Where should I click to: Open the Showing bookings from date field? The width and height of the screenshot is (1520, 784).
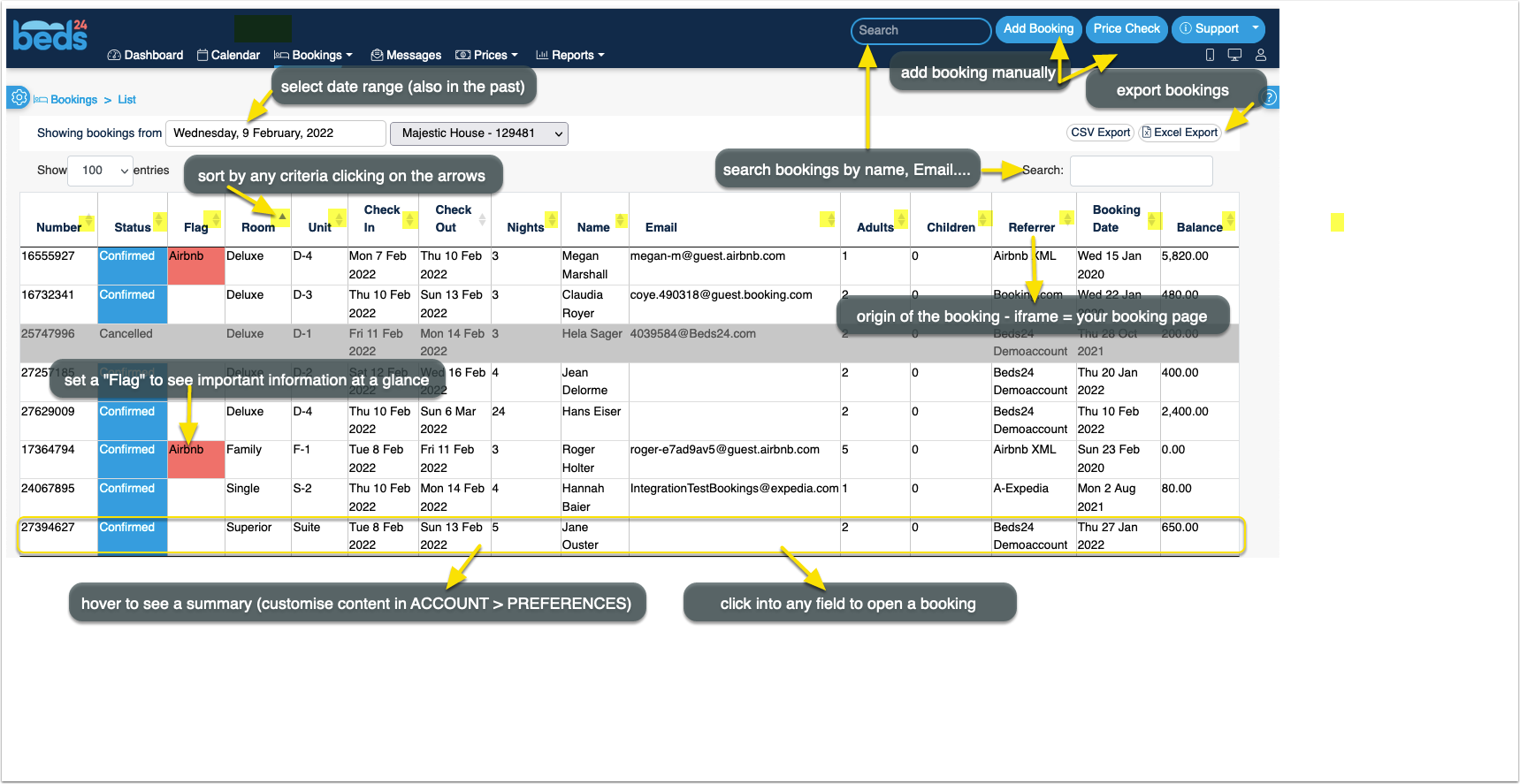point(276,133)
